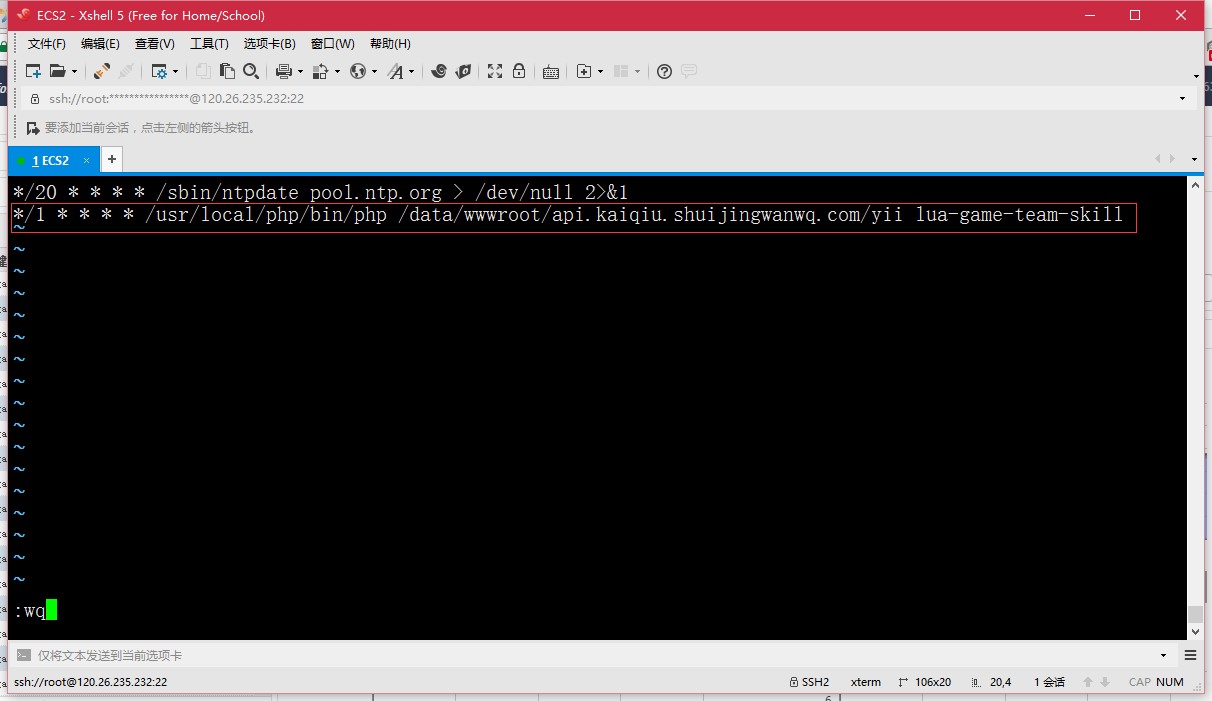The width and height of the screenshot is (1212, 701).
Task: Click the Reconnect session icon
Action: (x=101, y=71)
